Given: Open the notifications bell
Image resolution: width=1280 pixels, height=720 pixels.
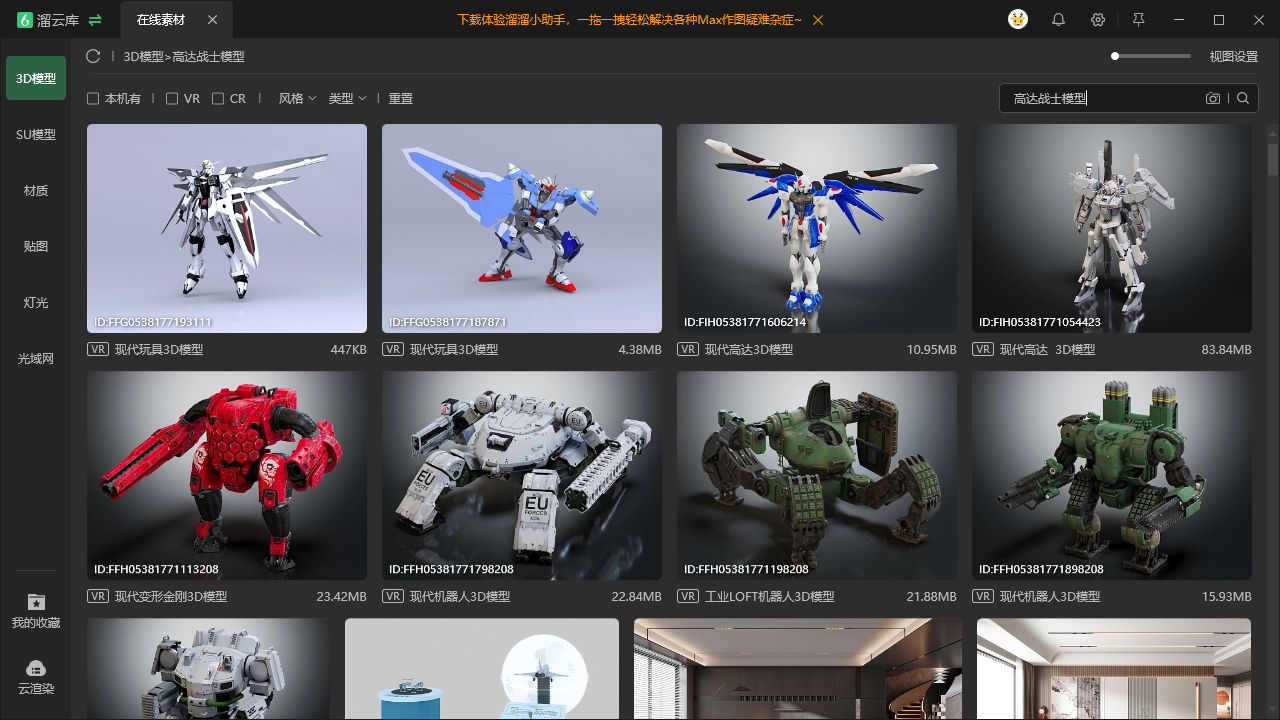Looking at the screenshot, I should pos(1058,20).
